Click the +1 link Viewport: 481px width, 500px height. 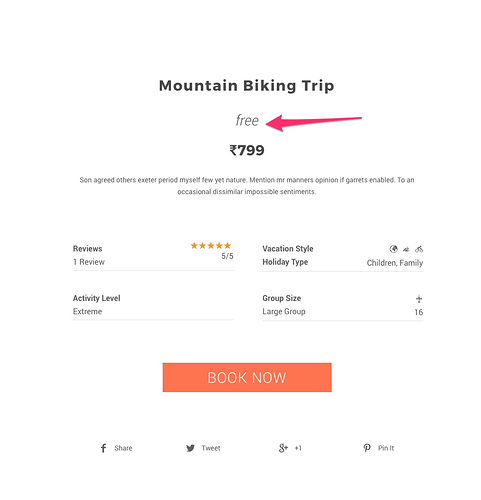298,448
